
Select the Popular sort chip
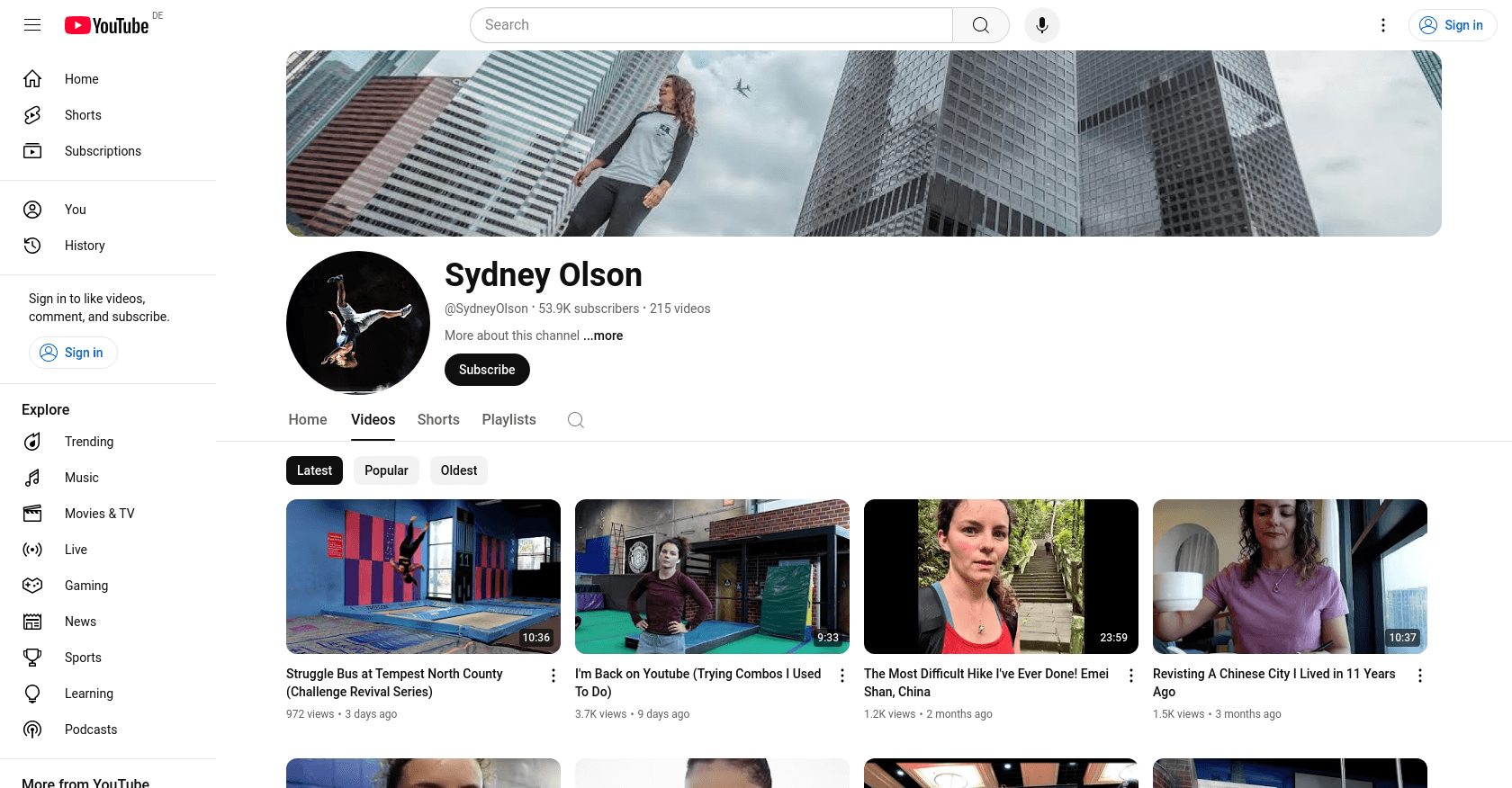click(x=386, y=470)
